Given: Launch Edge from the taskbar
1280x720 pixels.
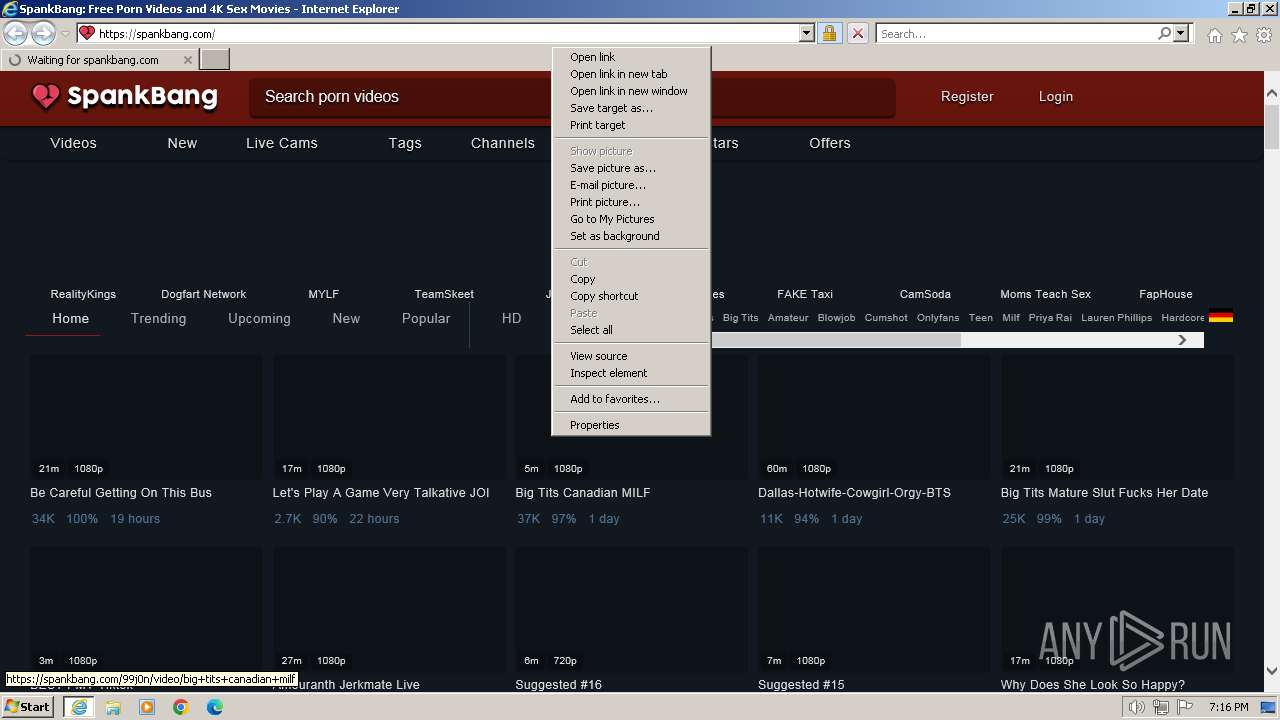Looking at the screenshot, I should click(x=215, y=707).
